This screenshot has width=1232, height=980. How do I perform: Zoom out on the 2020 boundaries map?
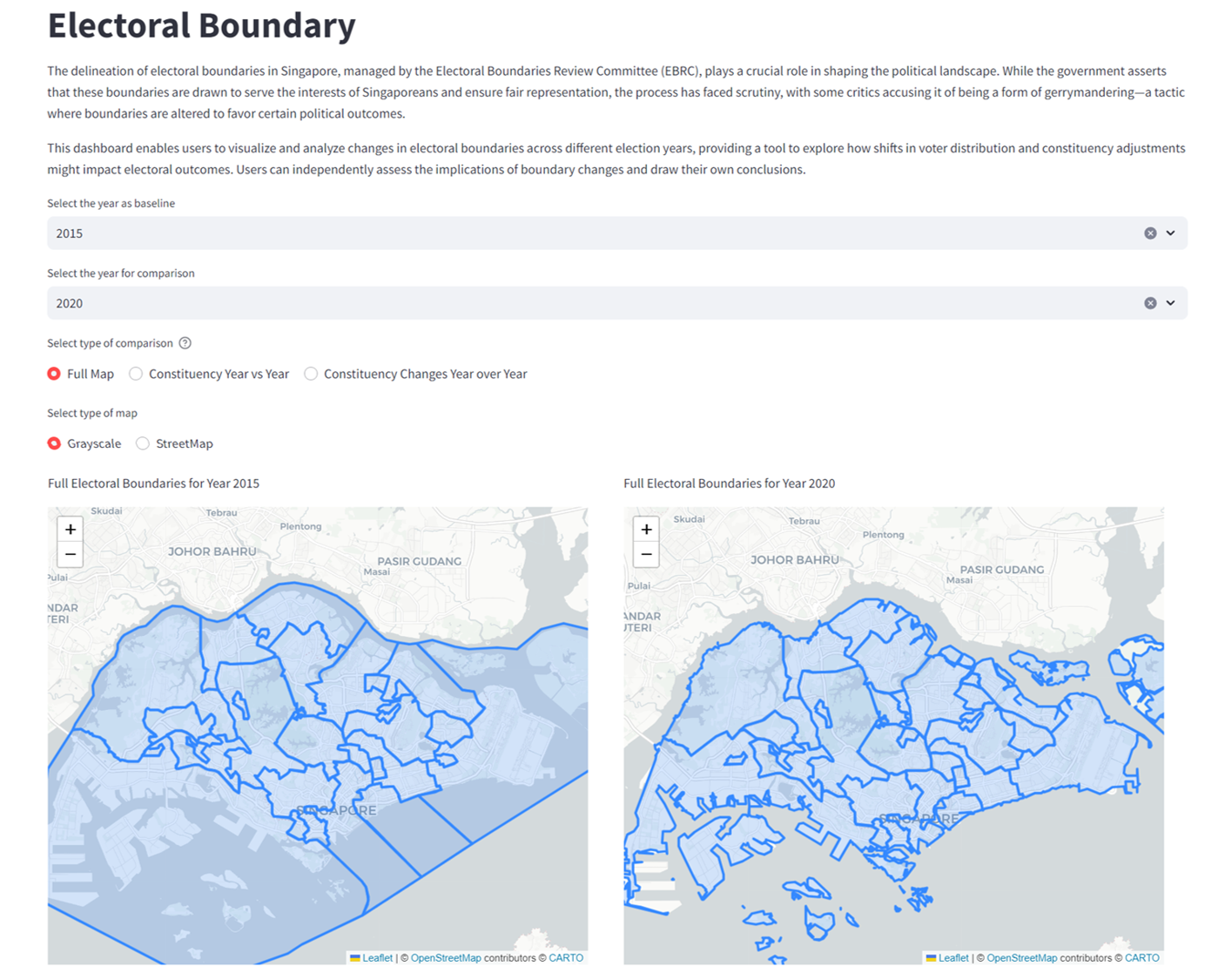646,554
